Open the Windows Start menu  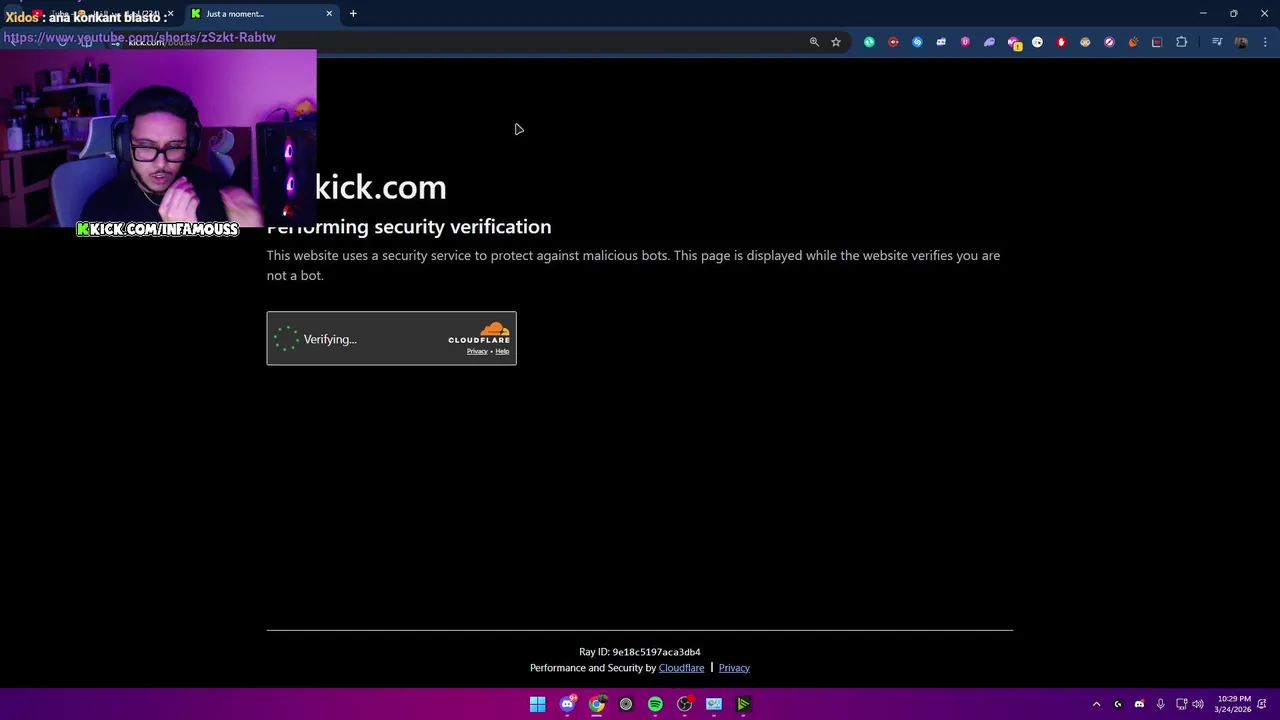point(538,704)
